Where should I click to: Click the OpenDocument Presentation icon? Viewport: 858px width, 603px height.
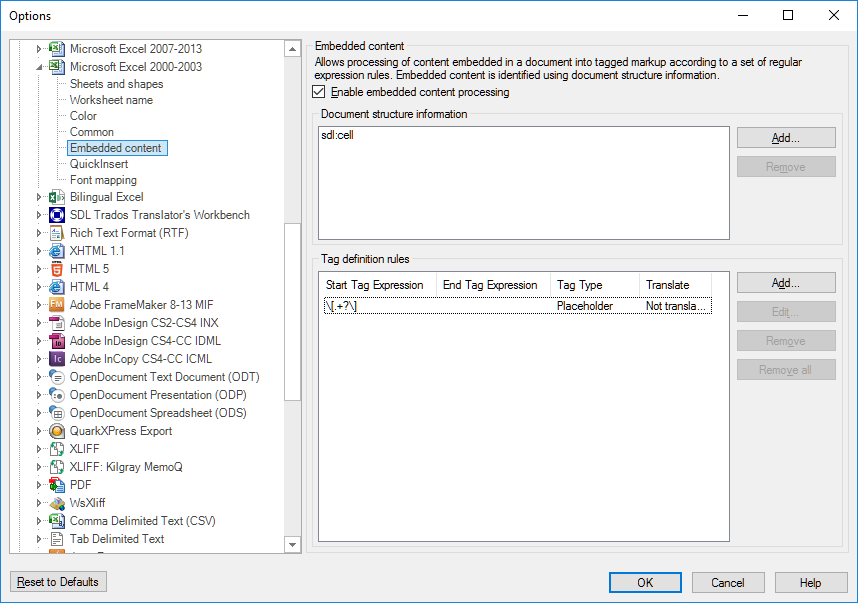click(x=57, y=395)
